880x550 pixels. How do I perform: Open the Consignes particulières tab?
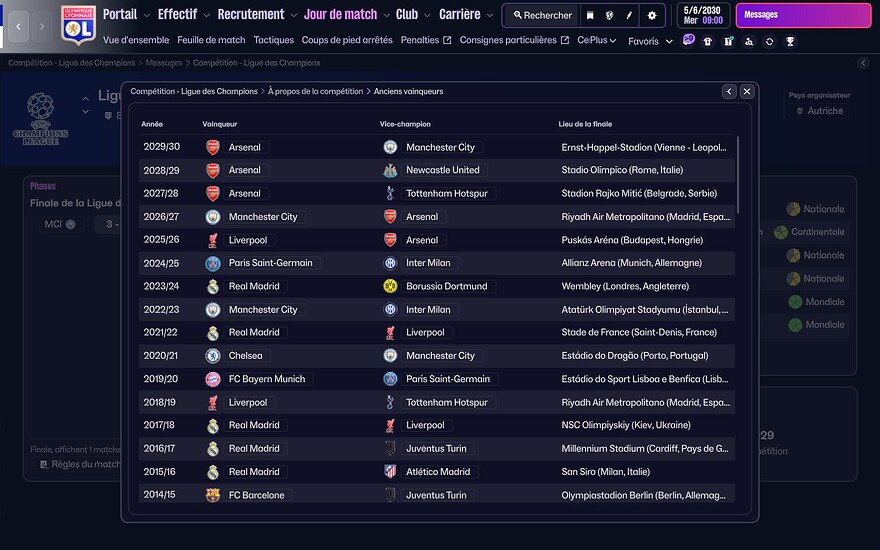508,40
